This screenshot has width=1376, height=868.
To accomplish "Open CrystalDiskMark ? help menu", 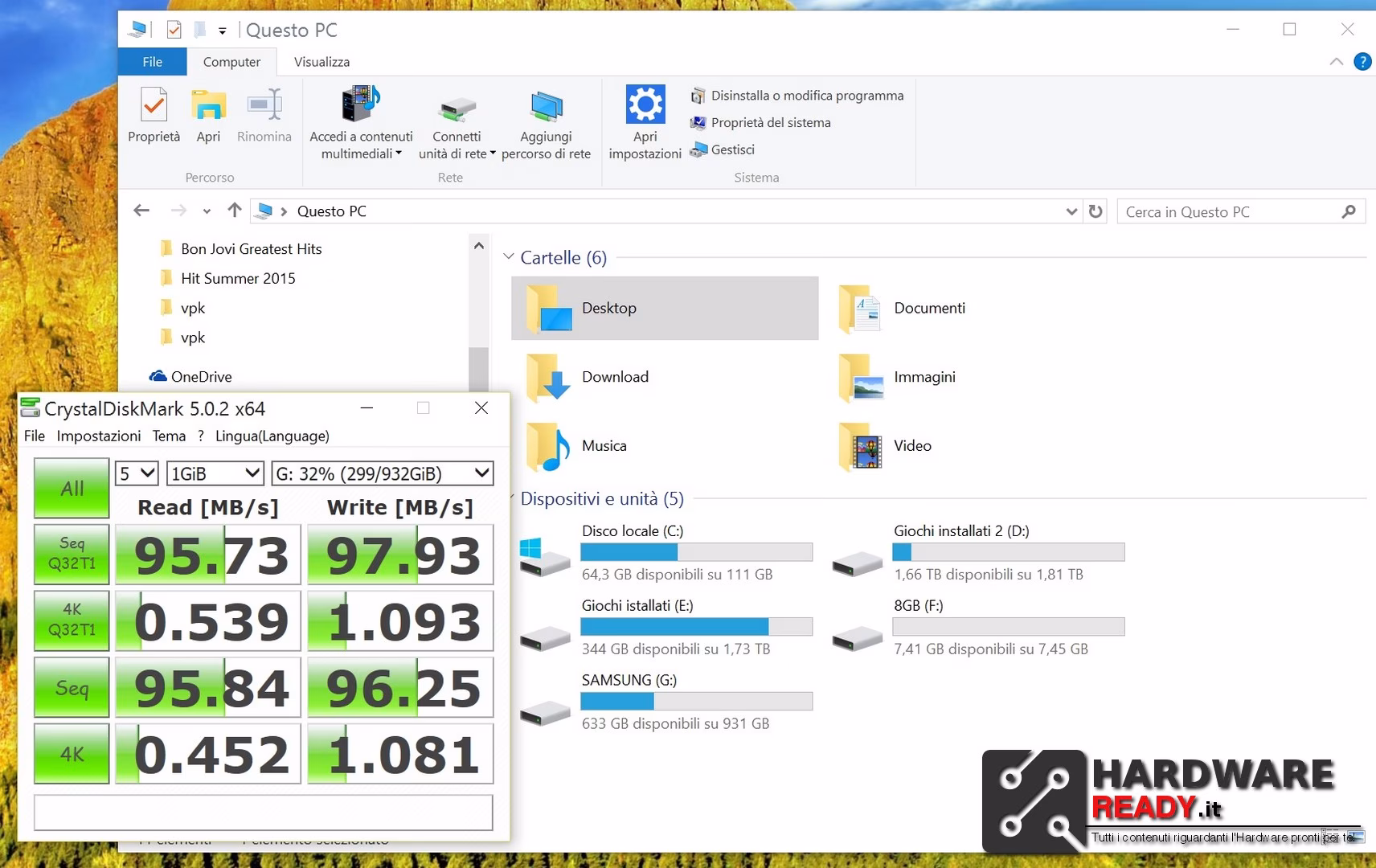I will point(201,436).
